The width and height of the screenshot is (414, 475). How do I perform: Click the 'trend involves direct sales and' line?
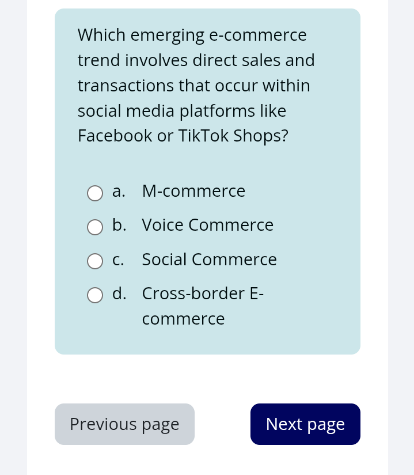196,60
